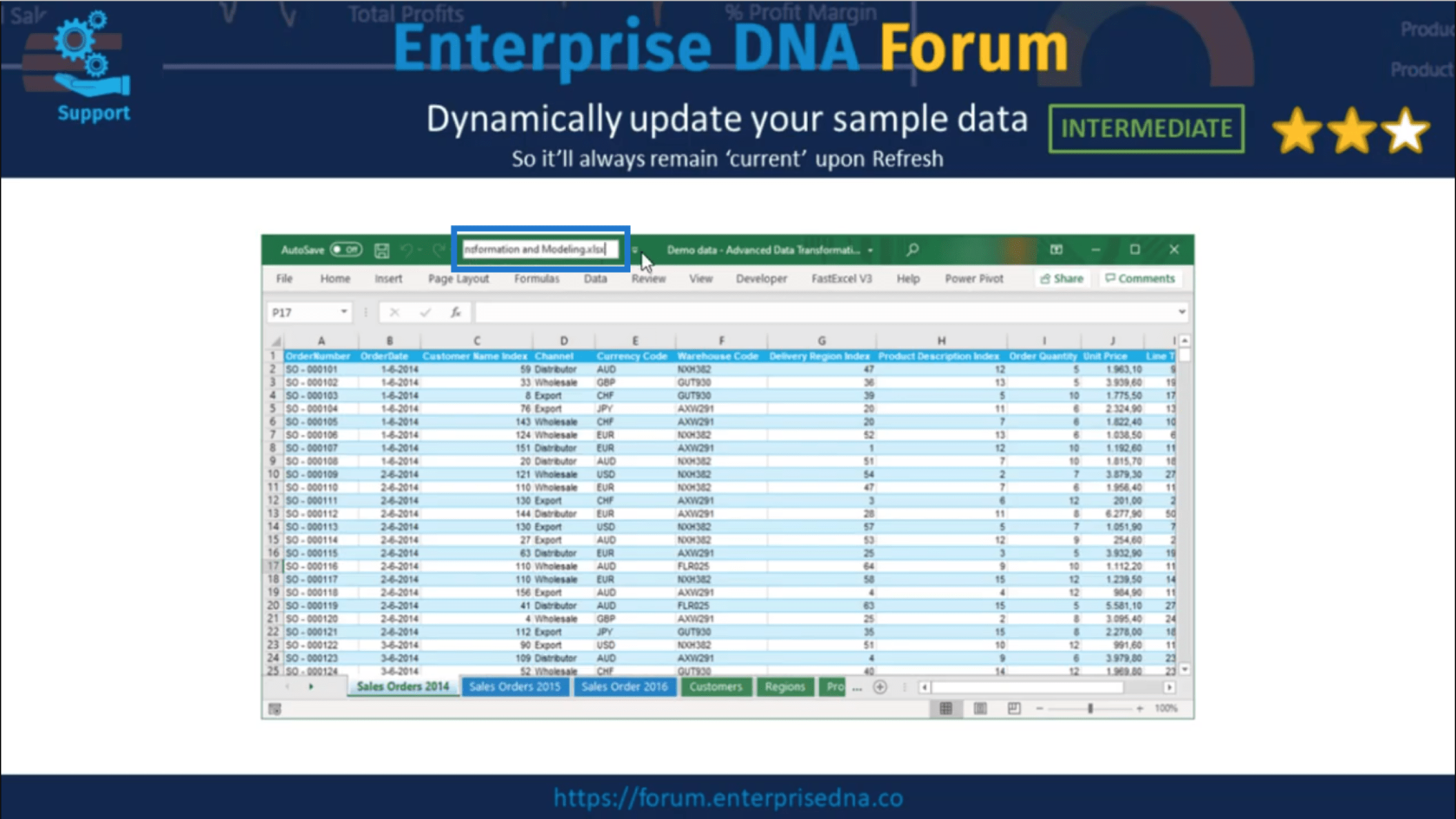Viewport: 1456px width, 819px height.
Task: Click the Insert Function fx icon
Action: pyautogui.click(x=455, y=312)
